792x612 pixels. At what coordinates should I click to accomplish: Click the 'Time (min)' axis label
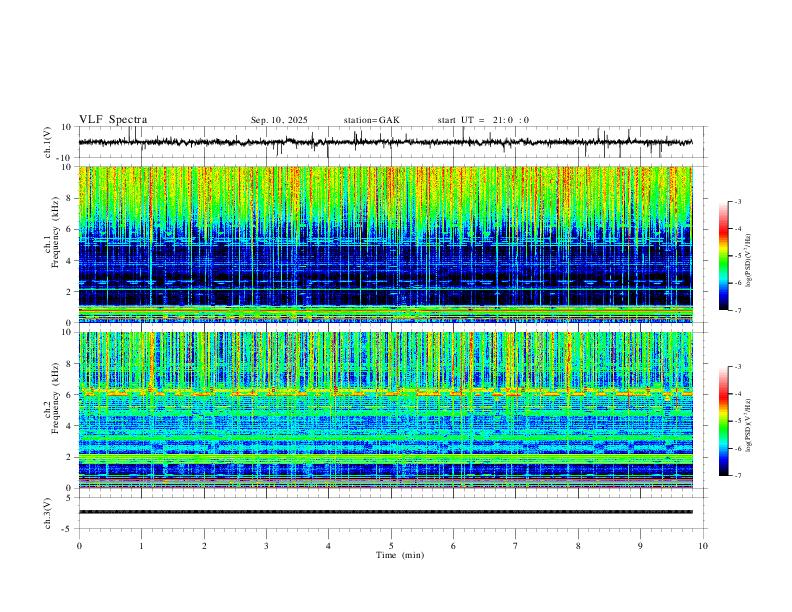[400, 555]
